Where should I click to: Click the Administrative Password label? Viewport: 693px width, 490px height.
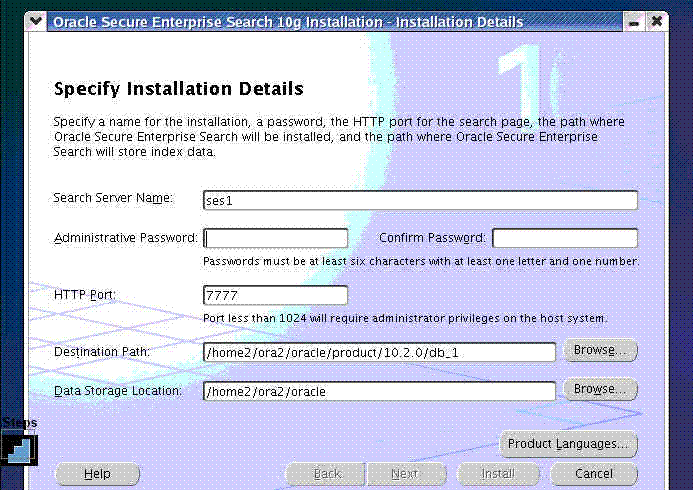point(125,238)
